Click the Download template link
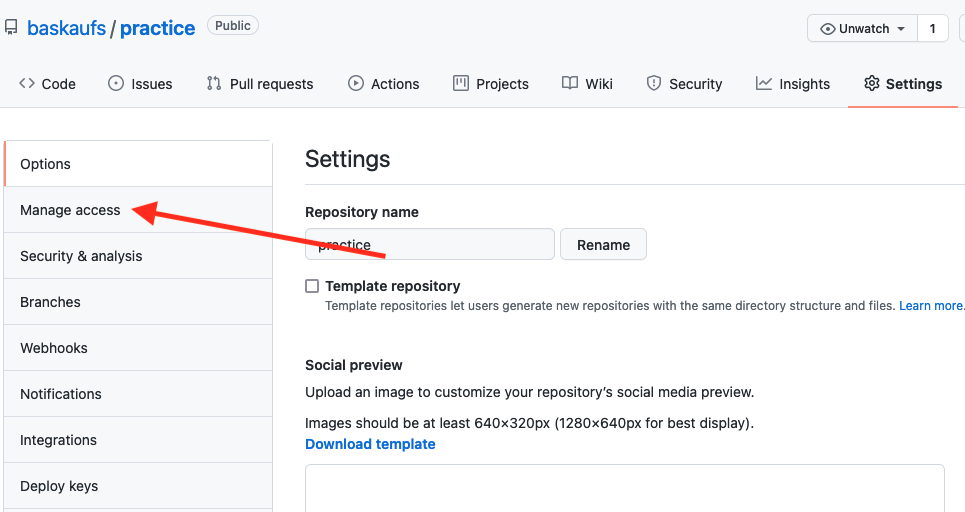965x512 pixels. 370,444
